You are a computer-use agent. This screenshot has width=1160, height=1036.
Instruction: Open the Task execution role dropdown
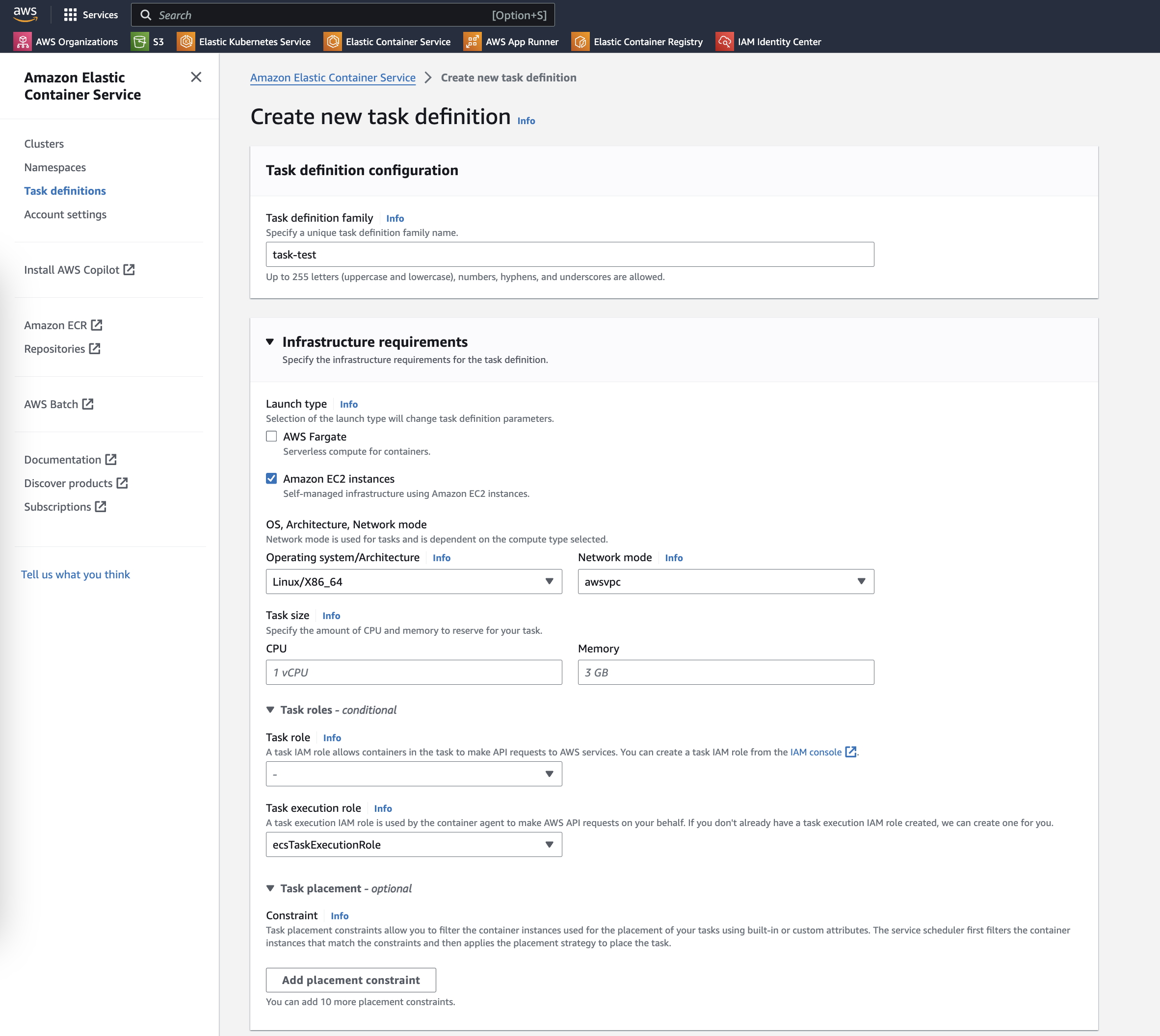click(x=414, y=845)
